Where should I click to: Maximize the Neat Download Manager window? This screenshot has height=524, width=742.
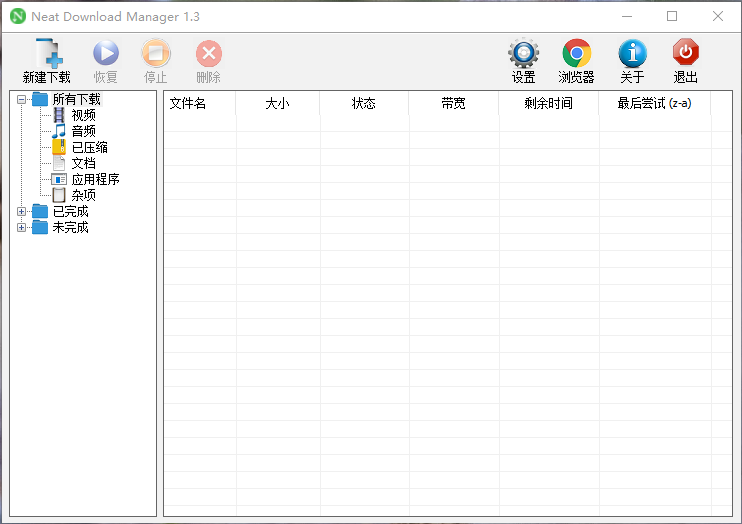tap(672, 16)
